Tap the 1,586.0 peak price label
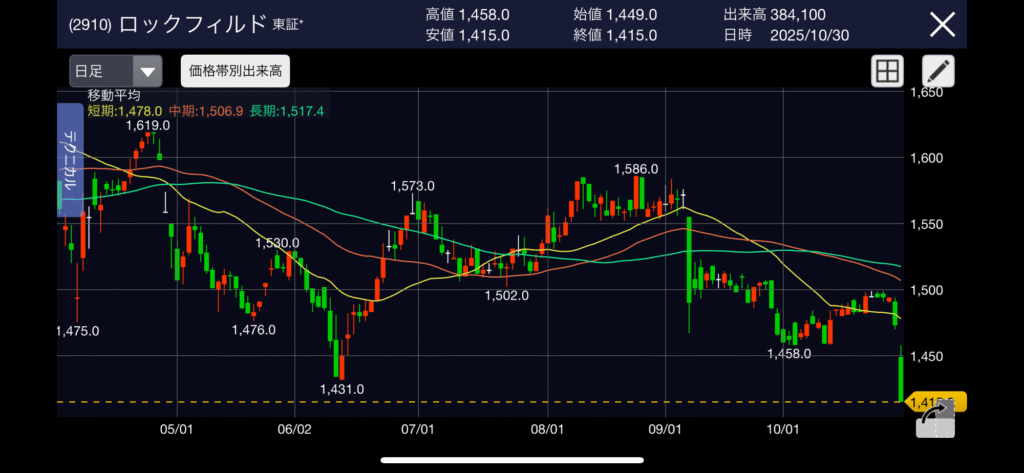This screenshot has height=473, width=1024. click(x=636, y=169)
